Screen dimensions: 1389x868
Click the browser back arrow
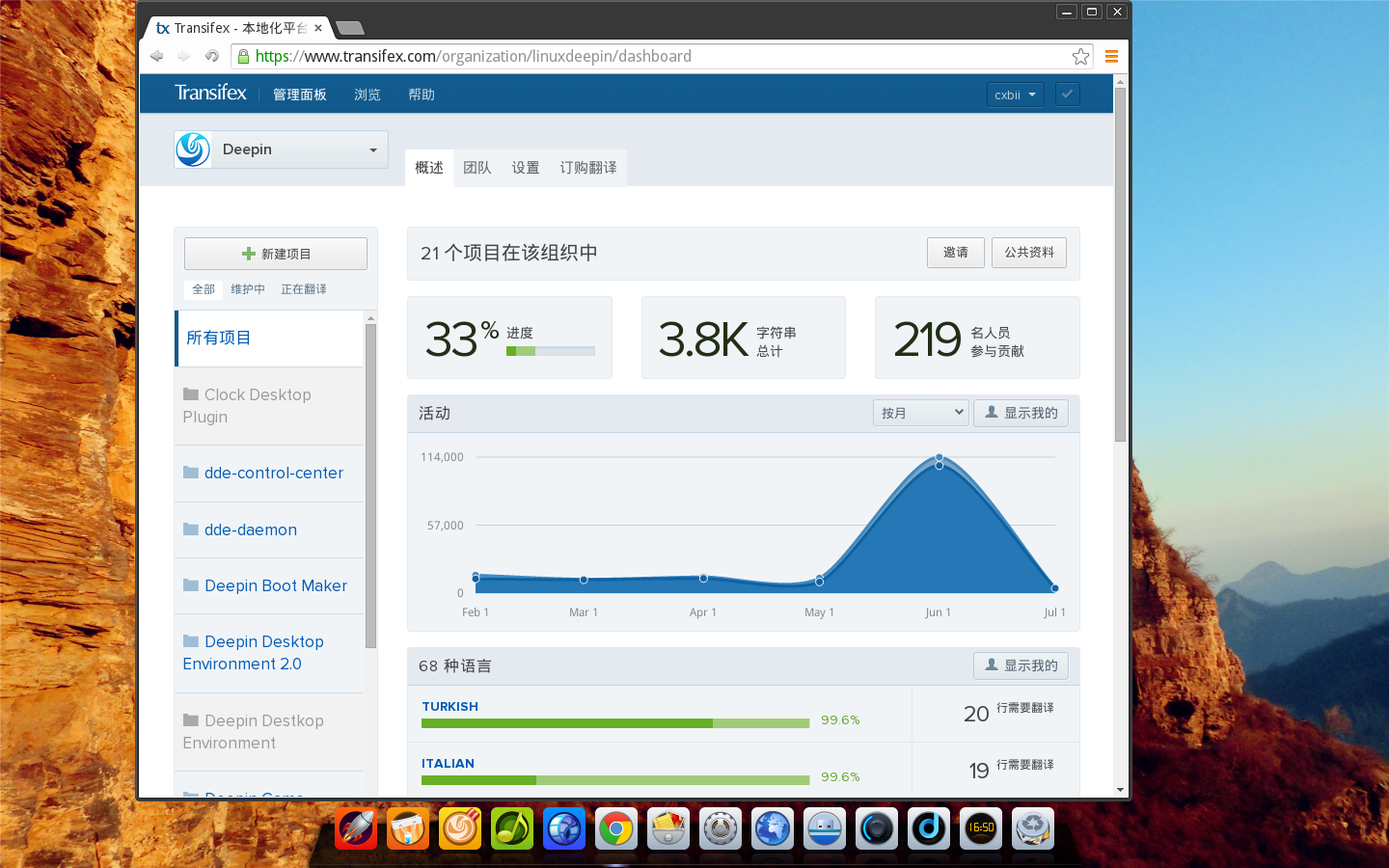(156, 56)
